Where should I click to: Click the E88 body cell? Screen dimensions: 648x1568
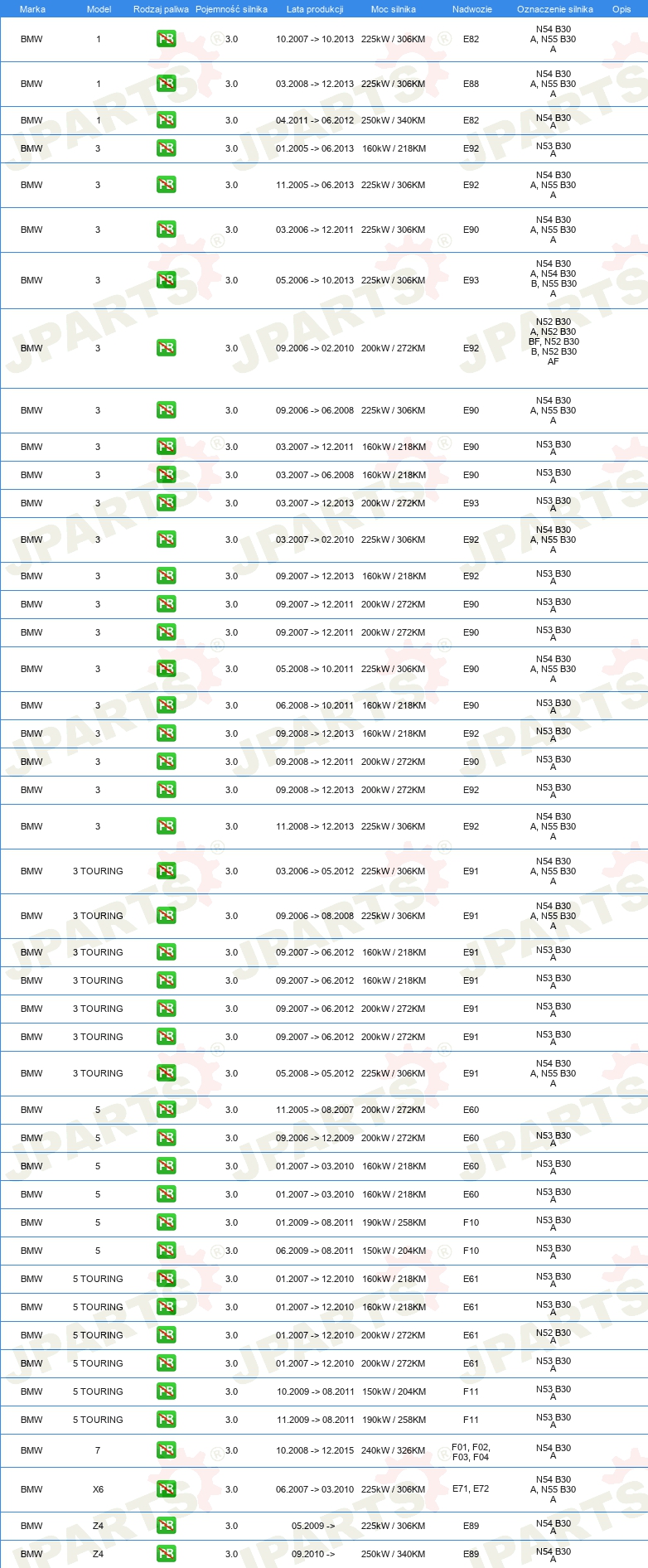pyautogui.click(x=471, y=84)
